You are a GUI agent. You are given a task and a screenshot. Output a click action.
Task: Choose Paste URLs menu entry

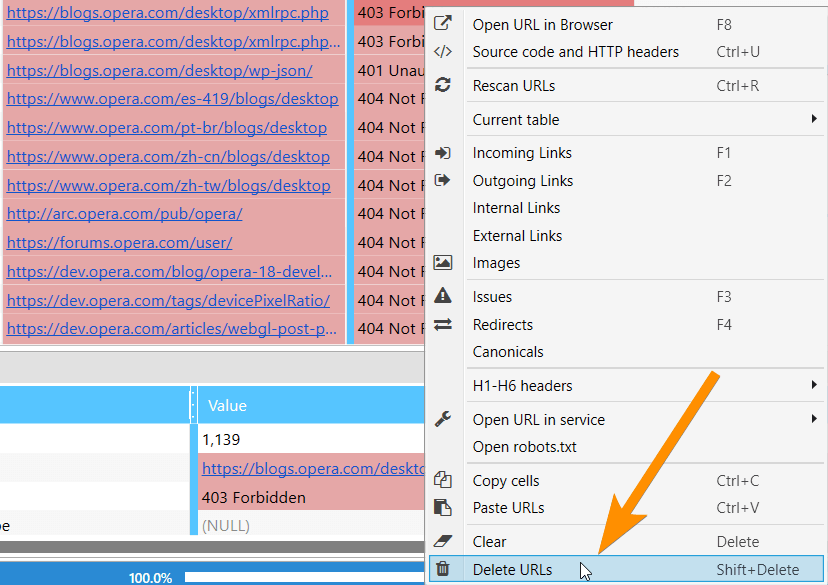click(626, 508)
